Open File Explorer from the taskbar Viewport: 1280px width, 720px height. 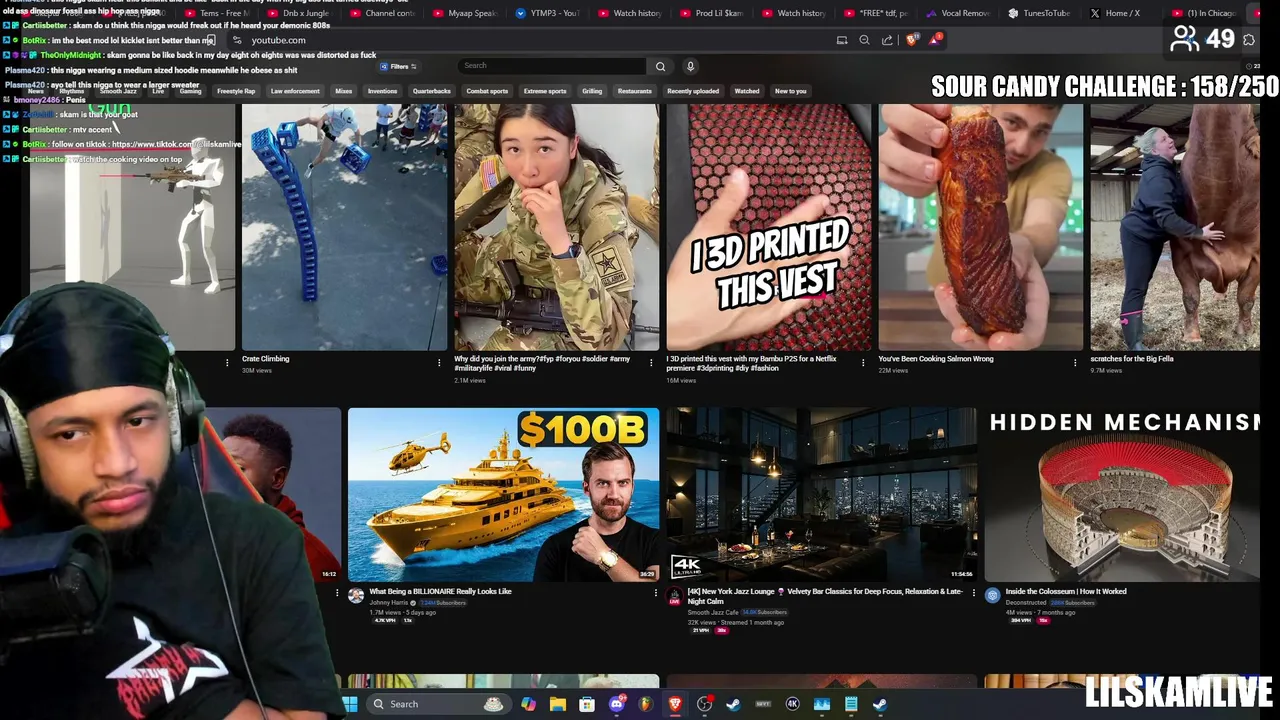557,704
